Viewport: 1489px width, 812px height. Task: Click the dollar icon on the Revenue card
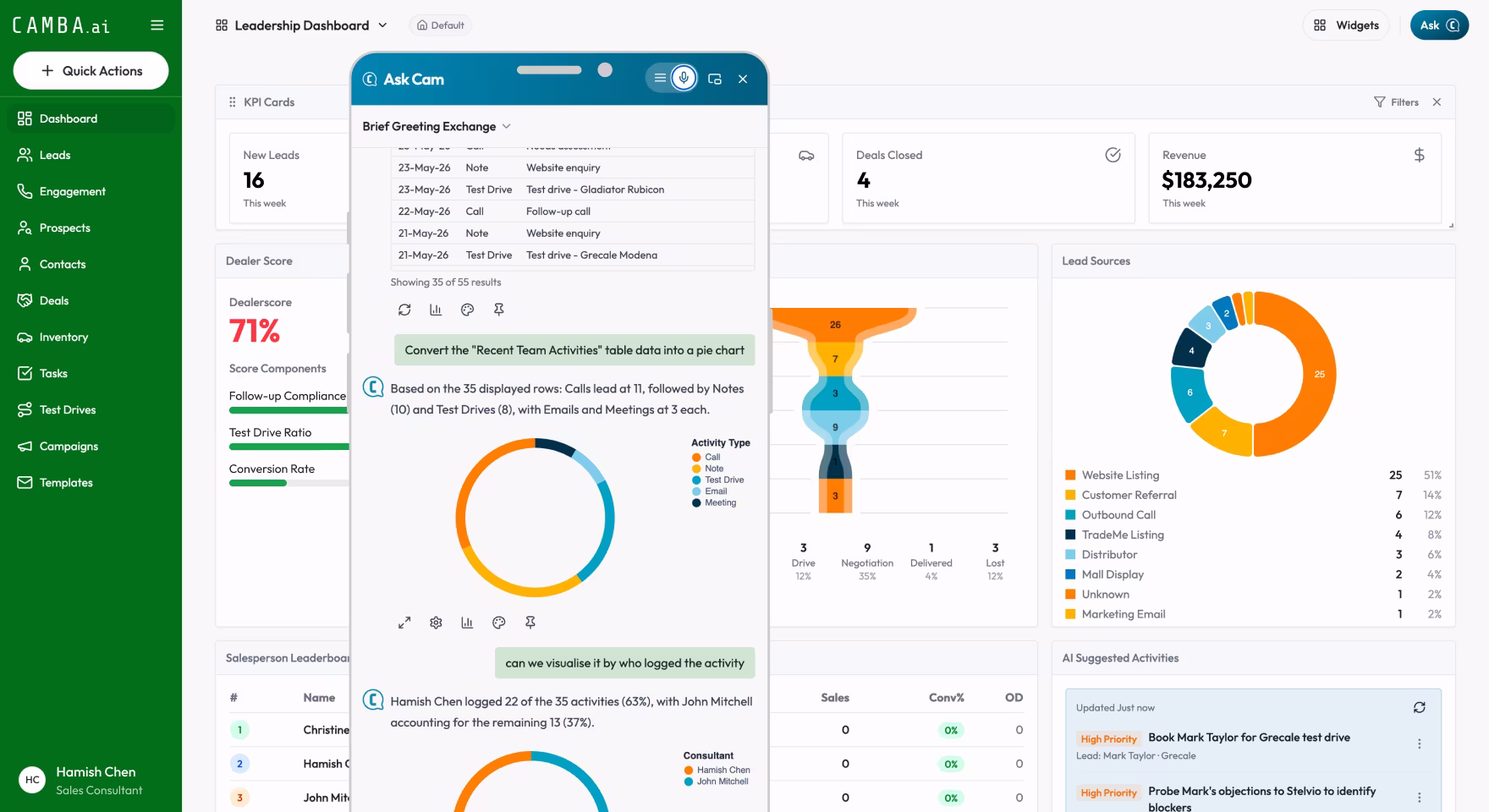tap(1420, 155)
